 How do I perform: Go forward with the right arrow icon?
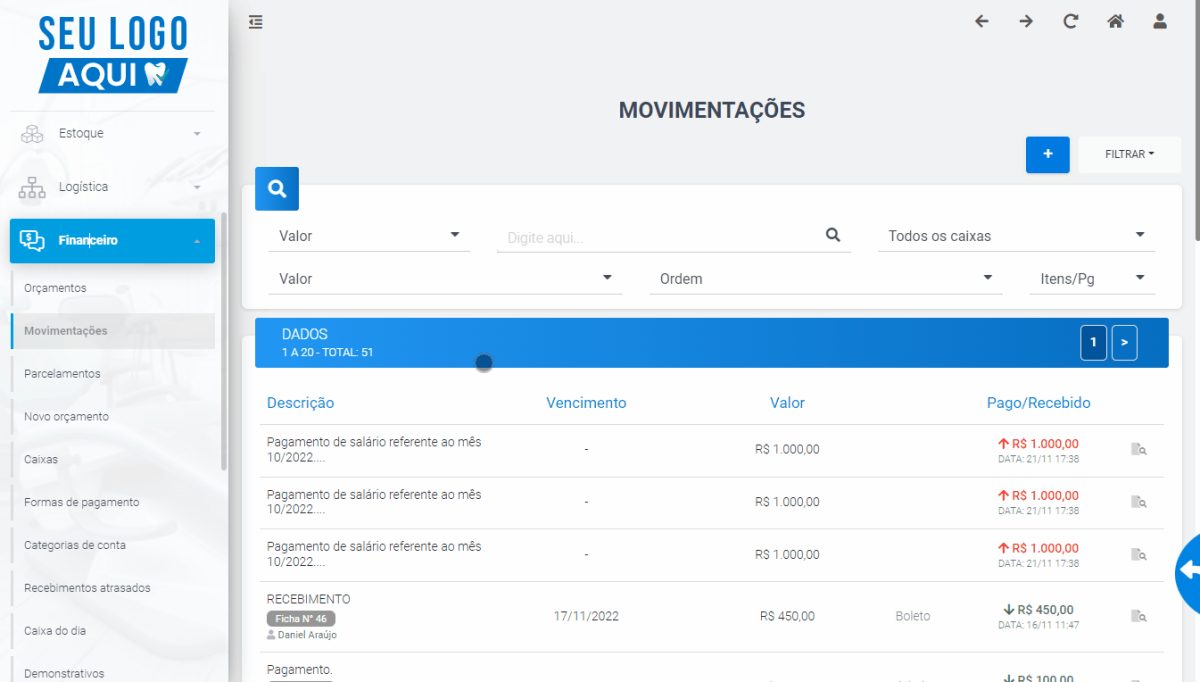click(x=1026, y=21)
